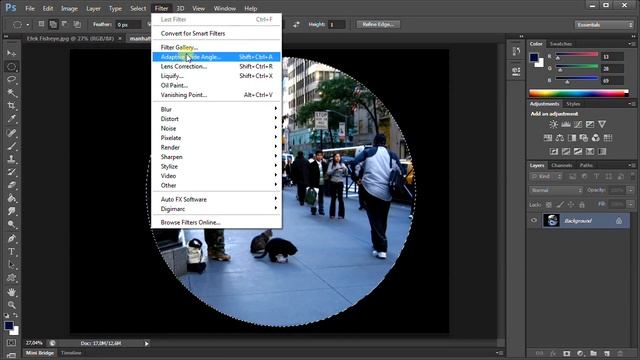Choose Intersect with selection mode

coord(77,24)
